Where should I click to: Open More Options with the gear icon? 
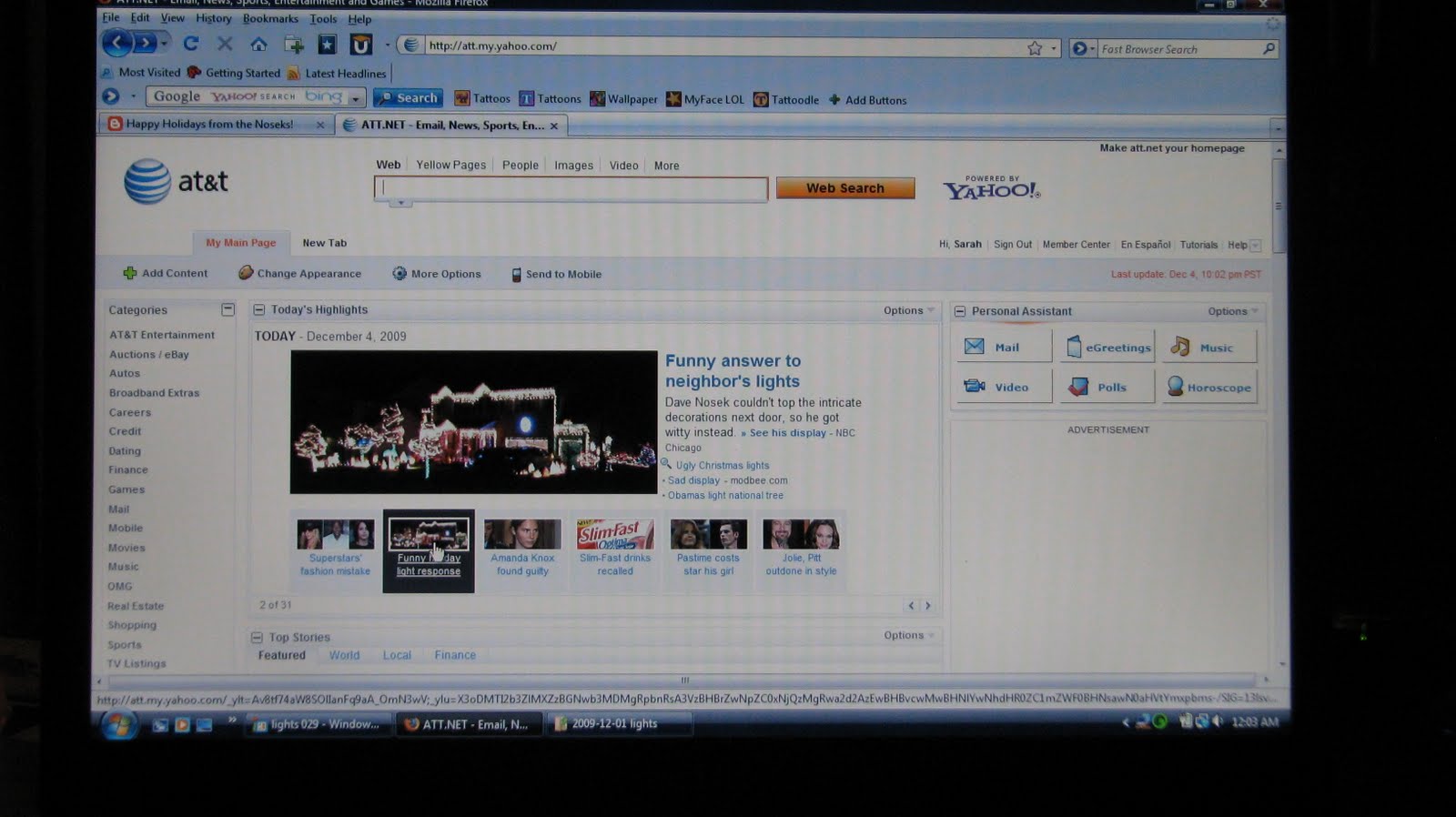click(x=436, y=274)
